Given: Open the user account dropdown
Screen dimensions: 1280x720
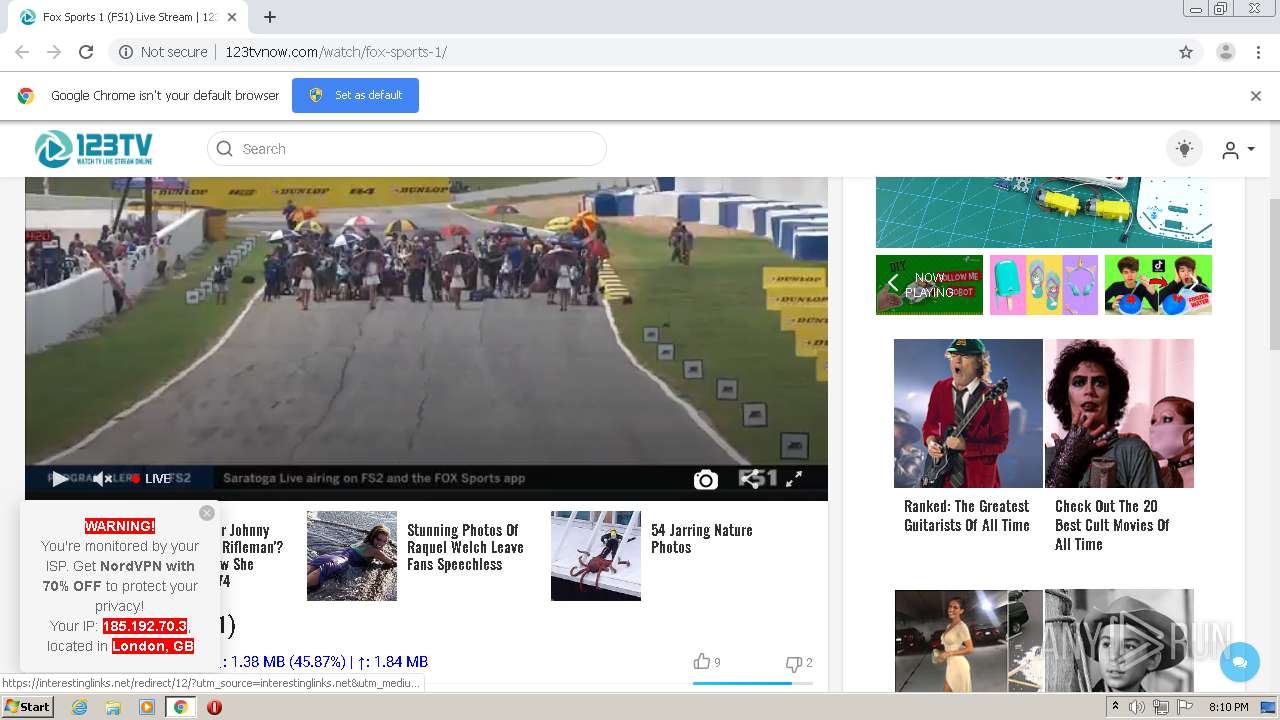Looking at the screenshot, I should 1237,150.
